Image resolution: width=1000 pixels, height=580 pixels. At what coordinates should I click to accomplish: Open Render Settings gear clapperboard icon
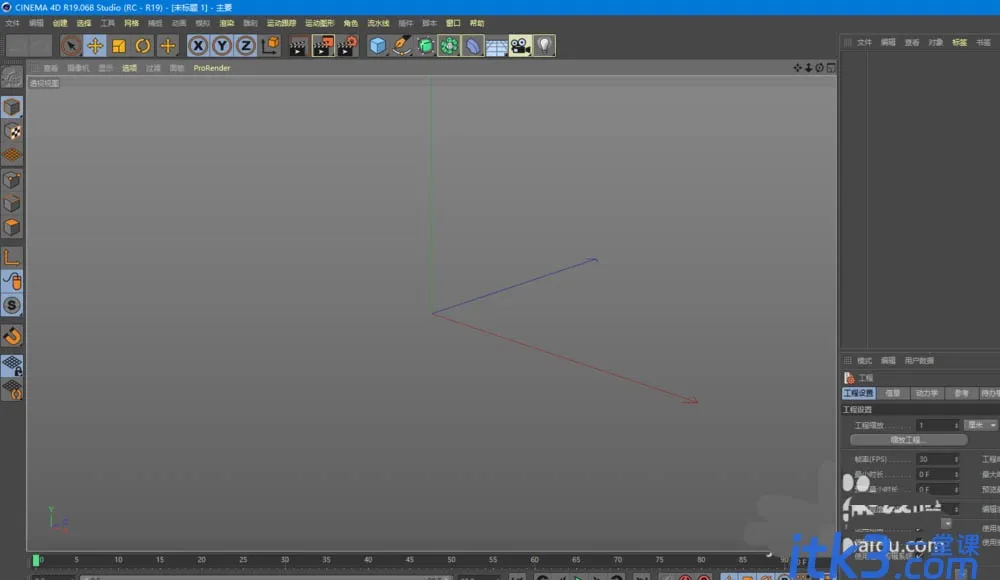(x=348, y=46)
